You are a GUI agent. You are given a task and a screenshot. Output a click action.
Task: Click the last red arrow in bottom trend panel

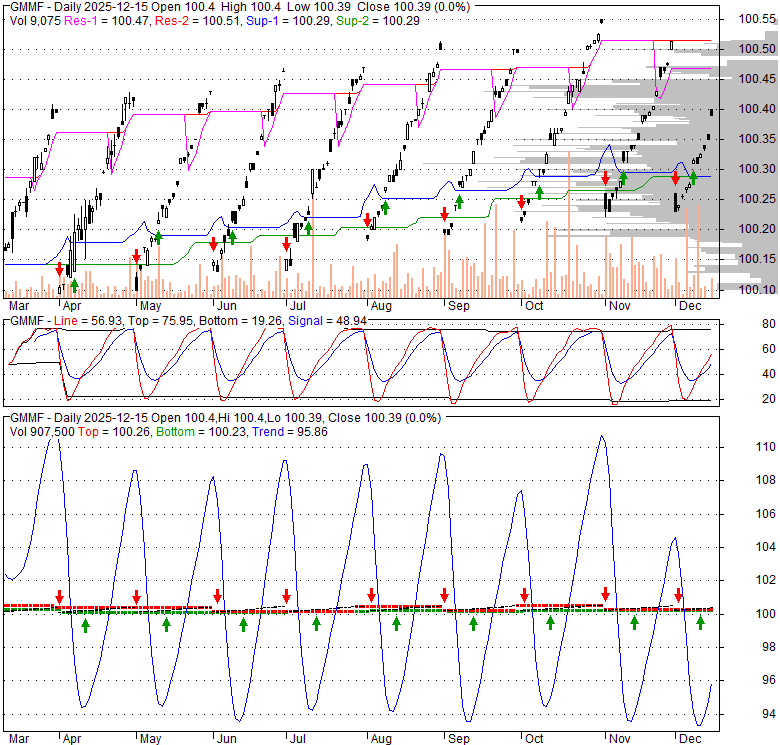[x=678, y=596]
